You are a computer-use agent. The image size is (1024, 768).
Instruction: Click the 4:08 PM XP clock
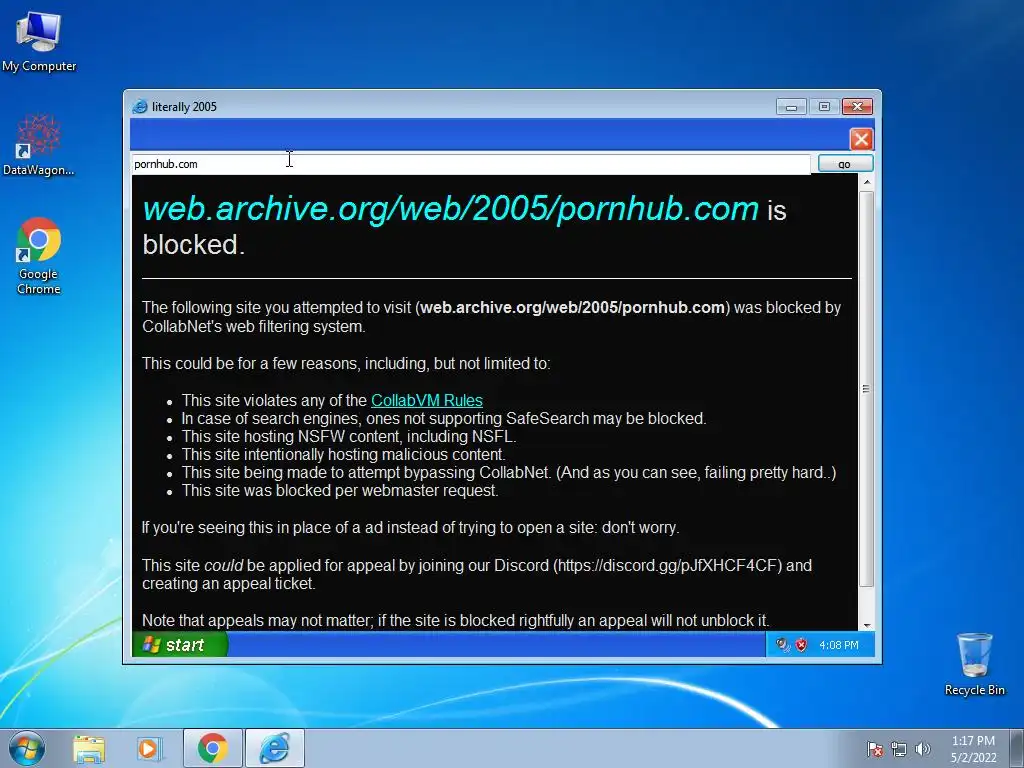click(839, 645)
